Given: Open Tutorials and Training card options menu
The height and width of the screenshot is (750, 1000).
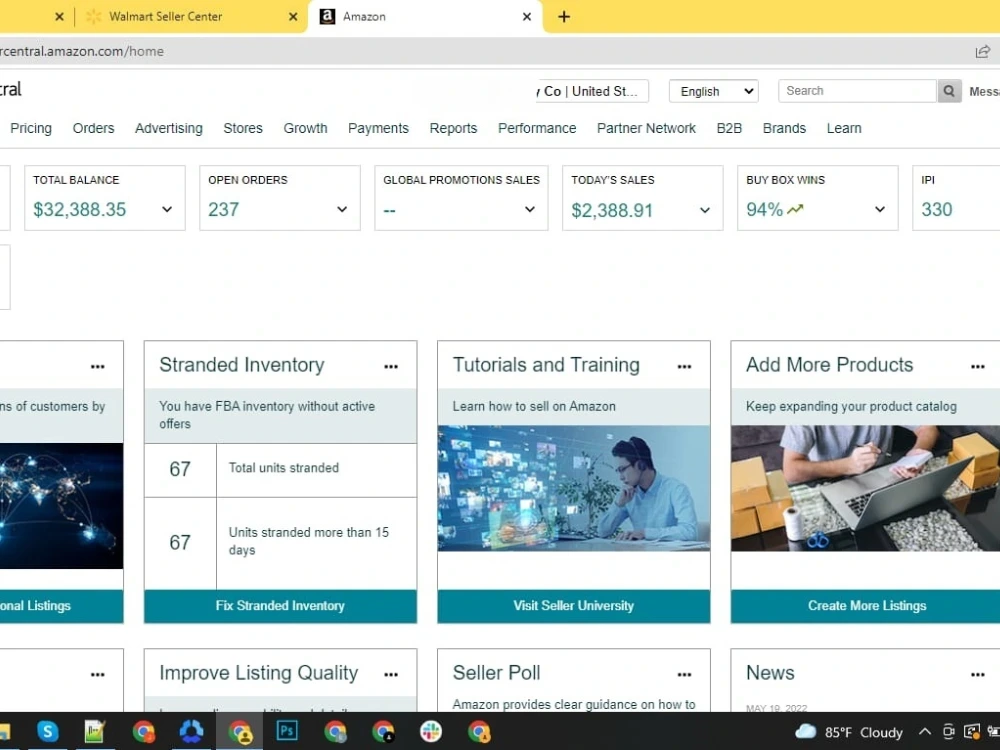Looking at the screenshot, I should pyautogui.click(x=684, y=367).
